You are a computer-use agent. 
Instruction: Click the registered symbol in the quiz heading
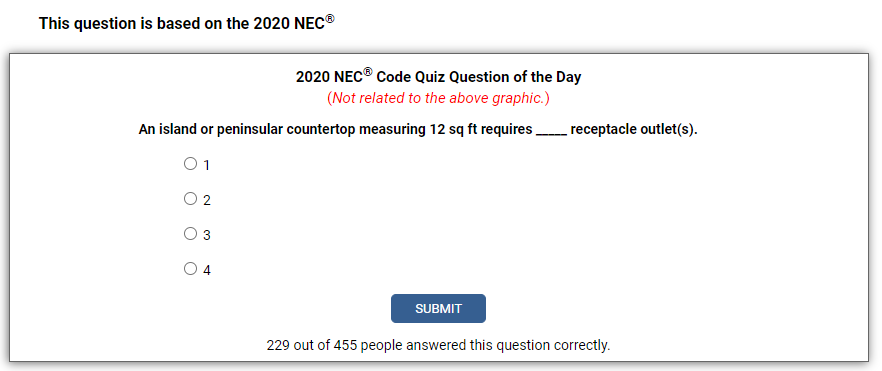368,72
